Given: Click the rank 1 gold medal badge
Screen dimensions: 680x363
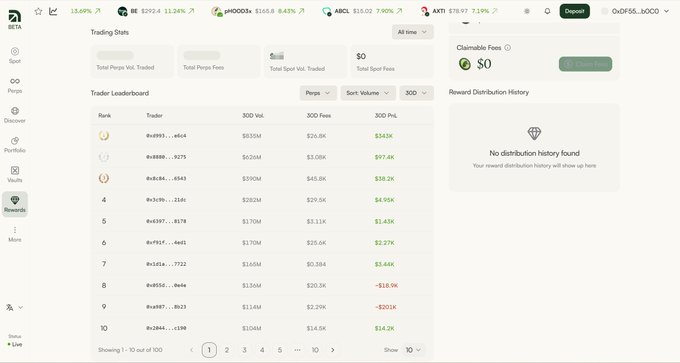Looking at the screenshot, I should coord(104,136).
